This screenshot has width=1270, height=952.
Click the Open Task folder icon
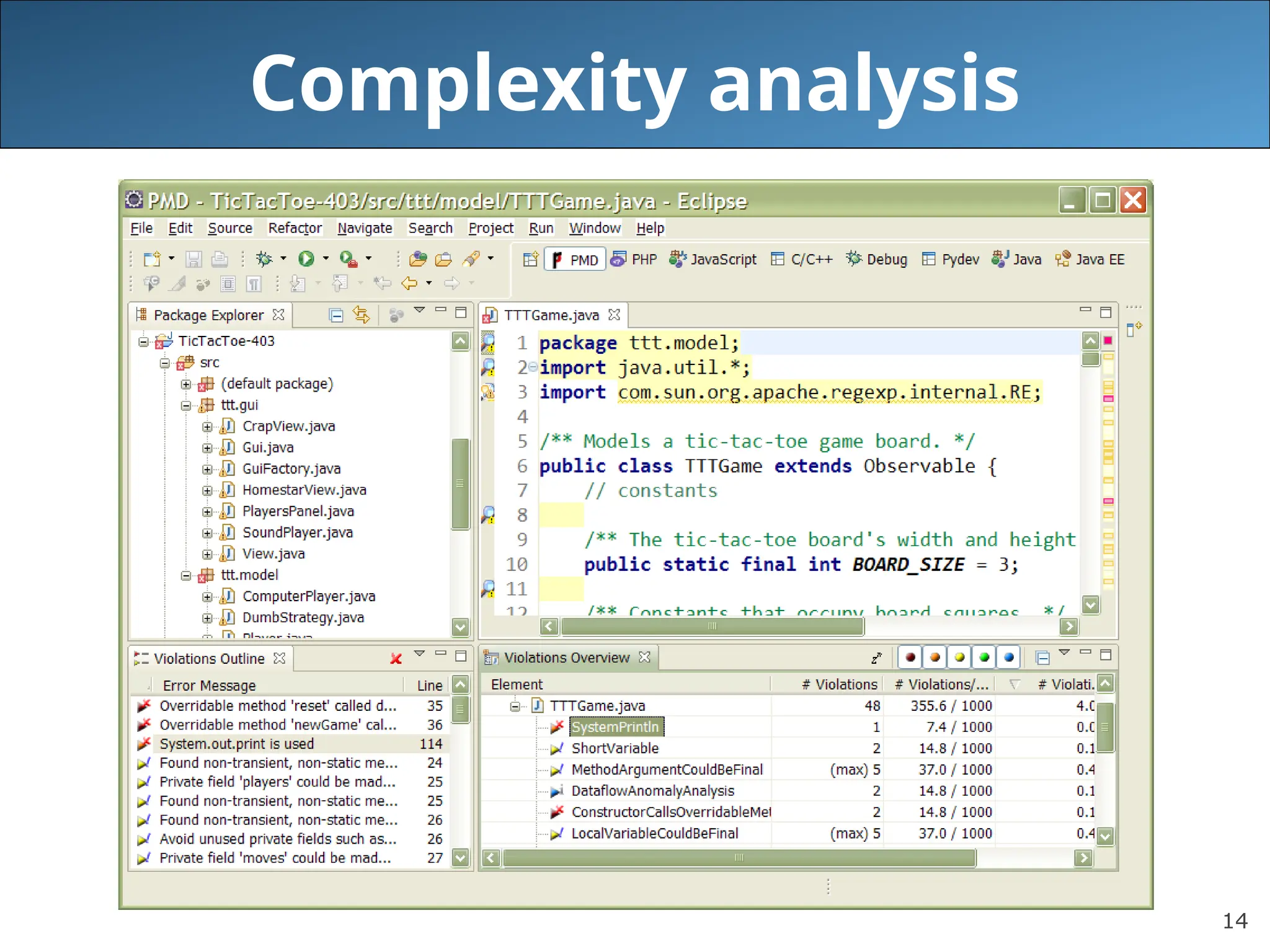coord(443,259)
